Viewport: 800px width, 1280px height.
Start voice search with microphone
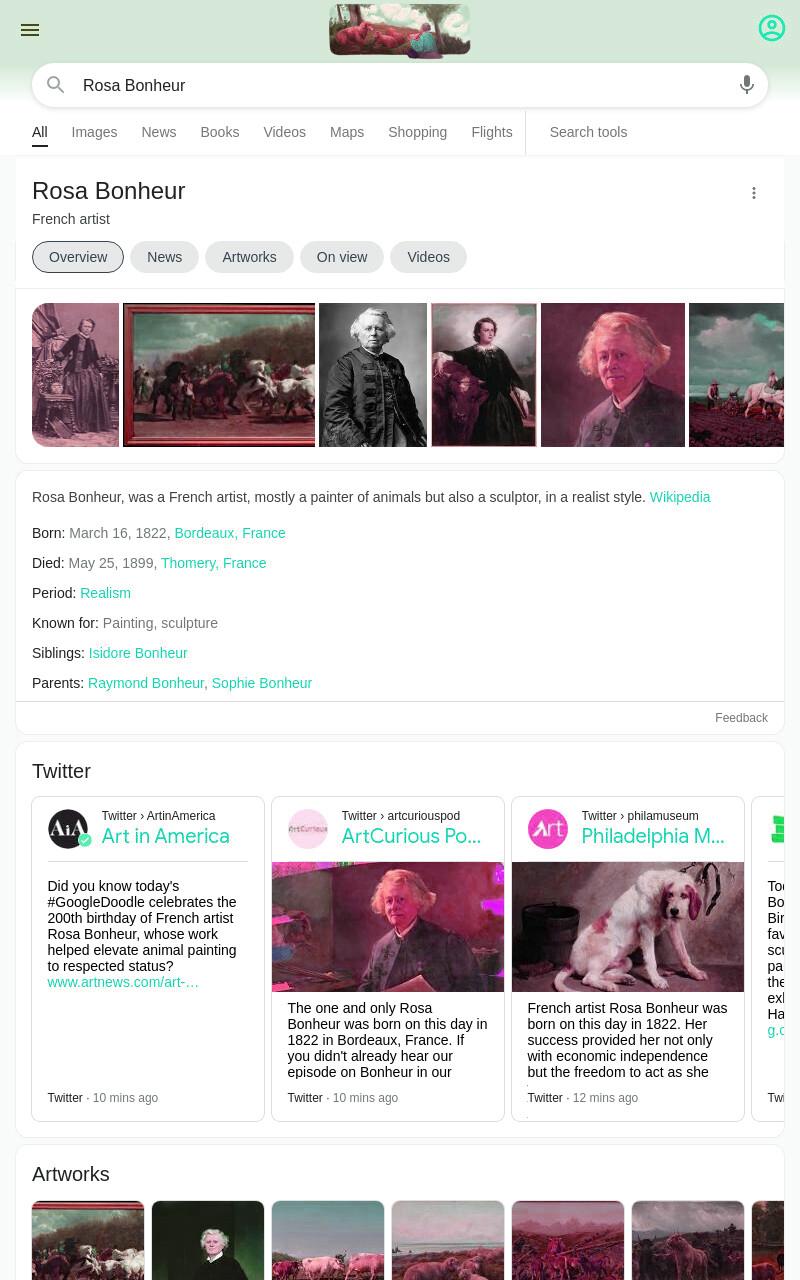click(747, 85)
